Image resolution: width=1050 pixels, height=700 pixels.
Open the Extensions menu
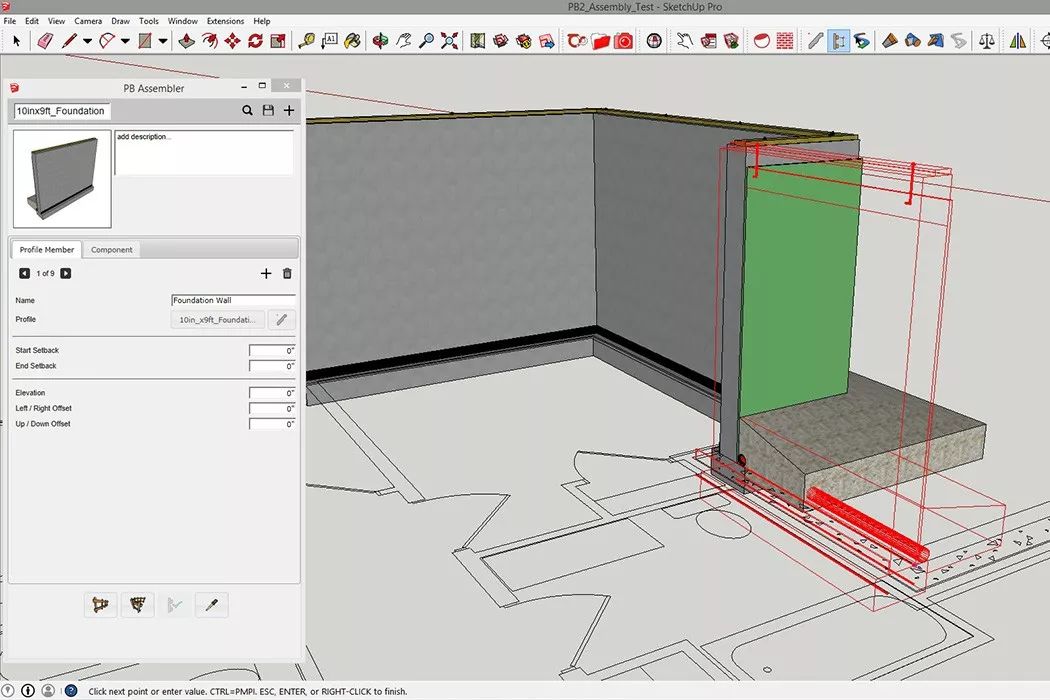pyautogui.click(x=225, y=21)
